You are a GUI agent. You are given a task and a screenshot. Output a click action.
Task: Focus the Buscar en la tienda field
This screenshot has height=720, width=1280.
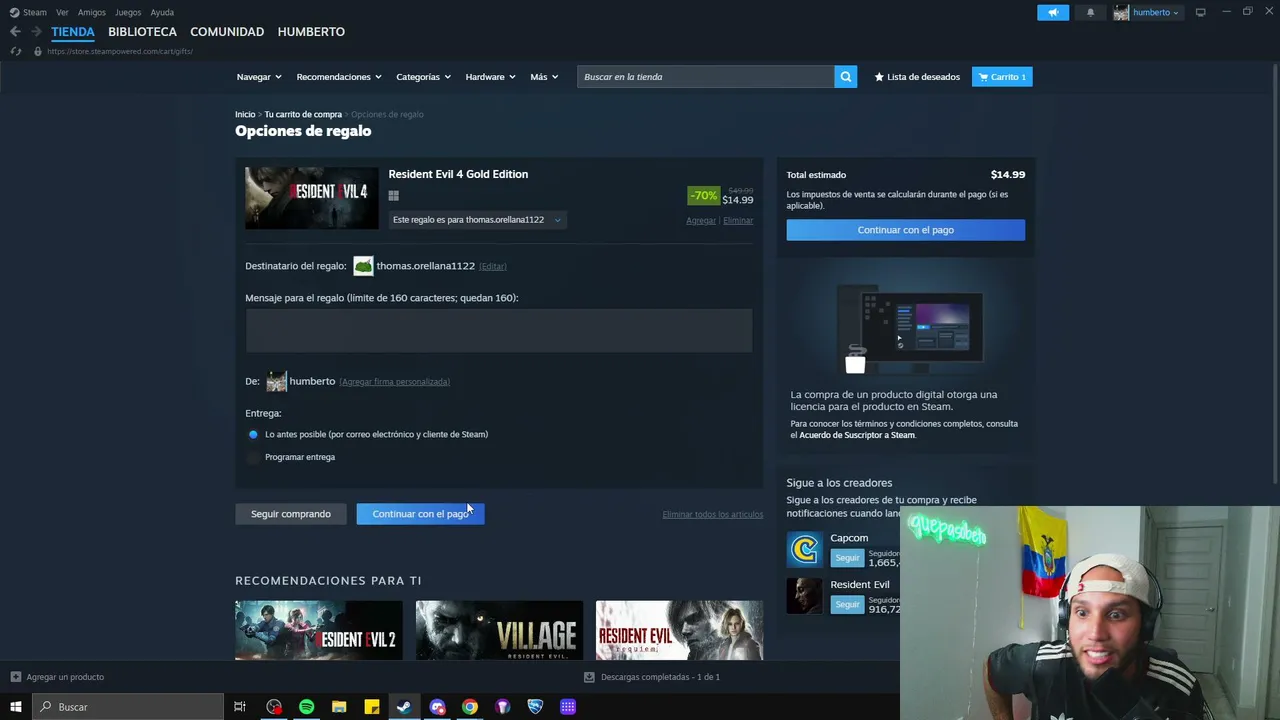click(705, 77)
